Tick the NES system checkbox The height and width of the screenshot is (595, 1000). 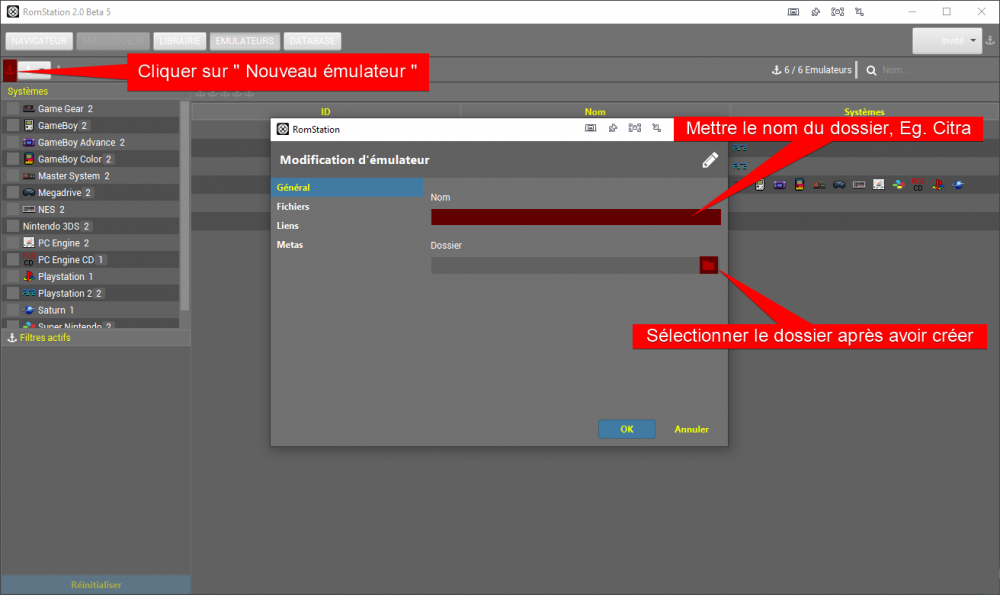coord(13,209)
